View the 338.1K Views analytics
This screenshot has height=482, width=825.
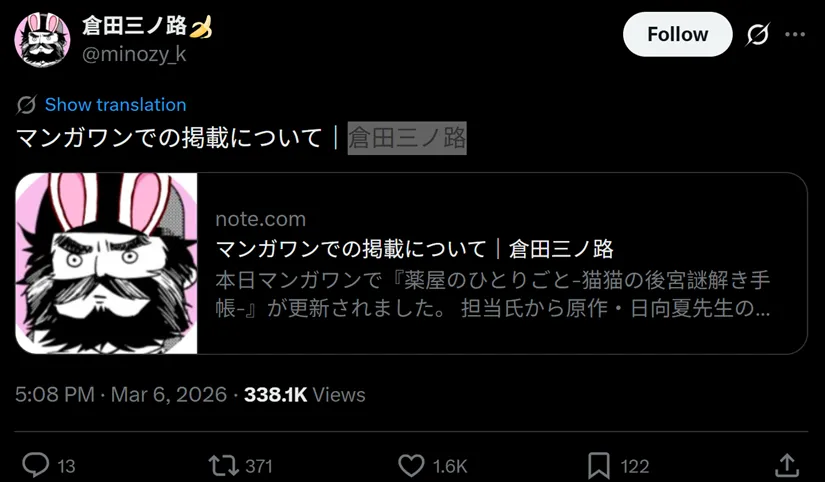coord(305,395)
